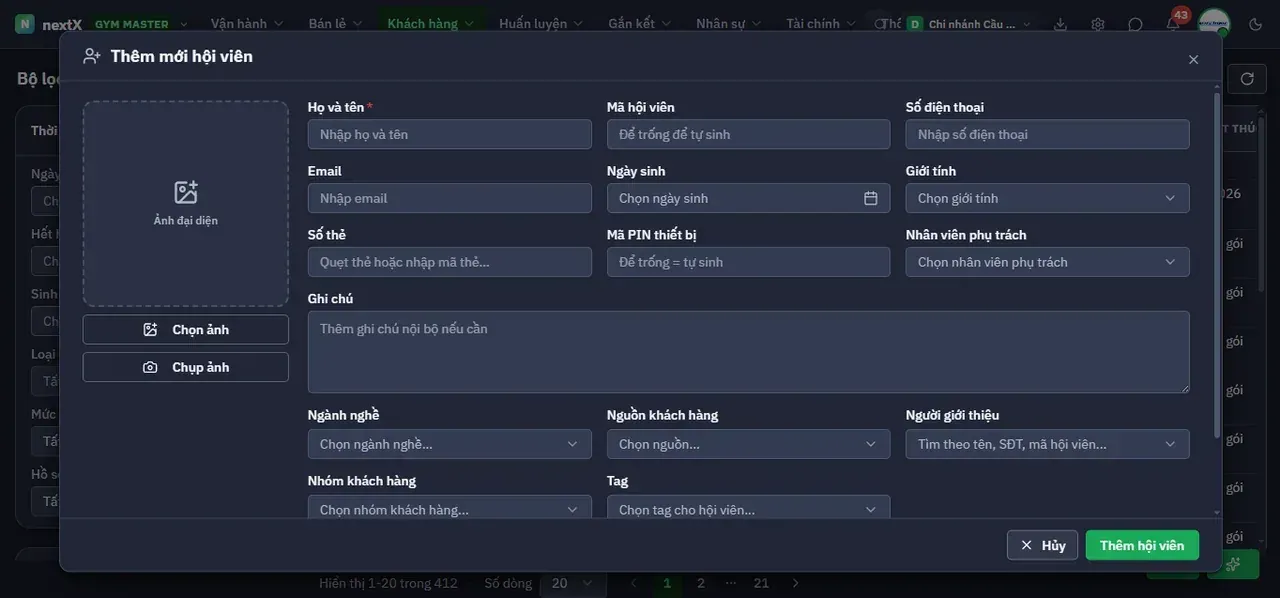Click the Mã hội viên input field

click(749, 134)
